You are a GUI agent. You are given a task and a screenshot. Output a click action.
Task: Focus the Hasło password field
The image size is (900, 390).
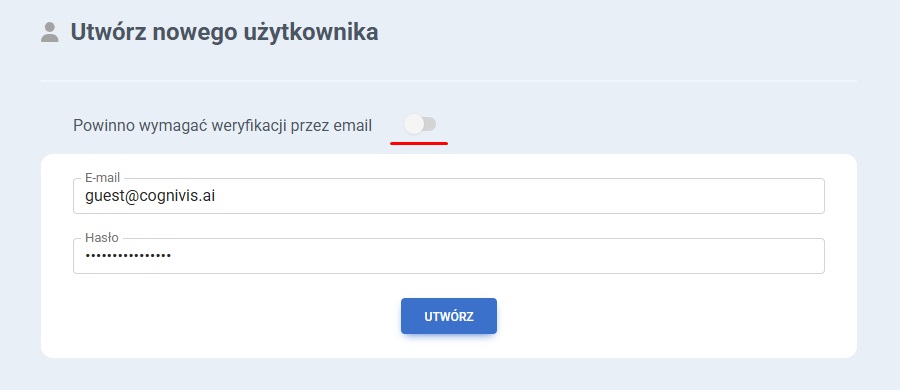tap(449, 256)
